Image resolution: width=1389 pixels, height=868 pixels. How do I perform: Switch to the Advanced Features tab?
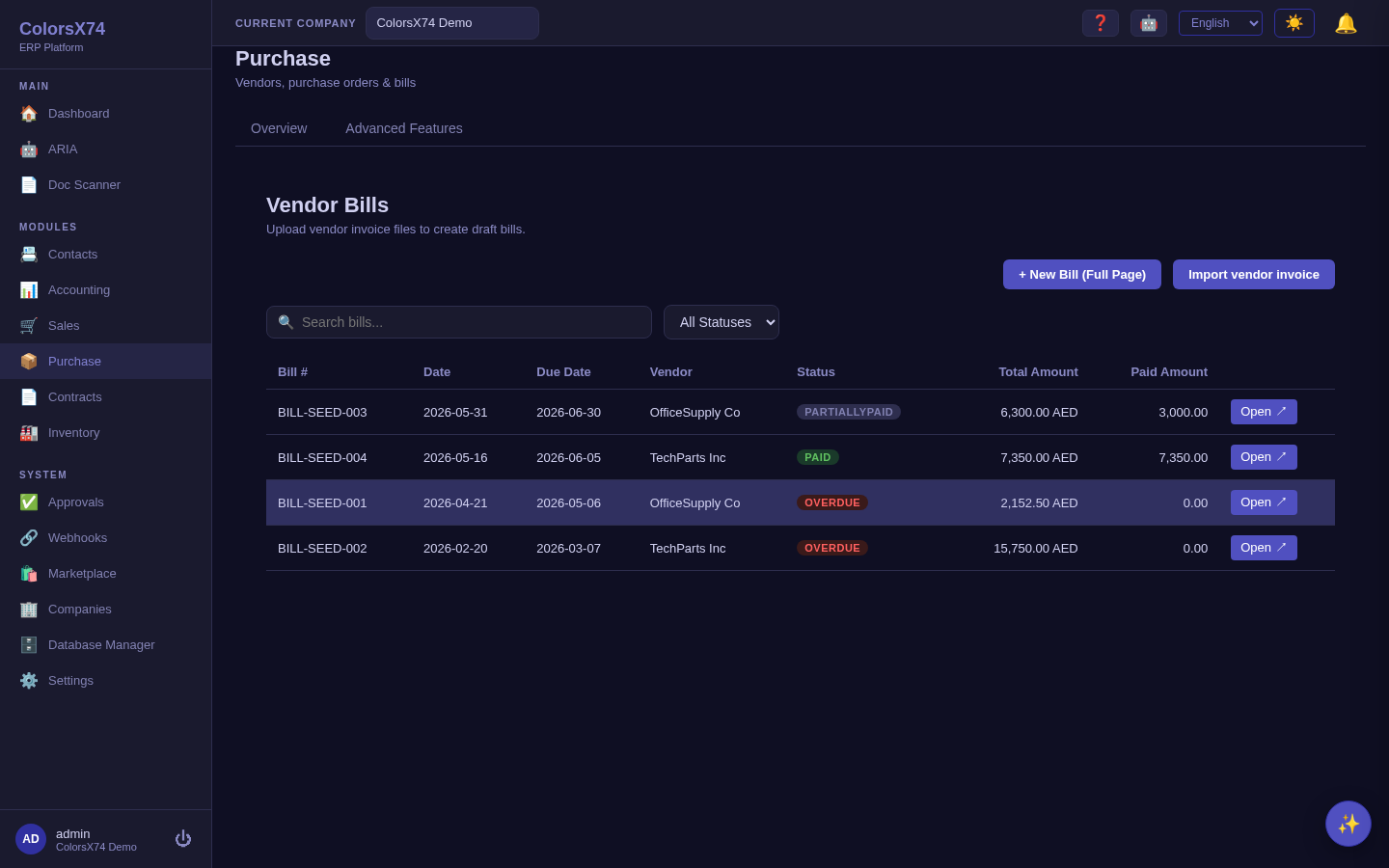[x=404, y=128]
